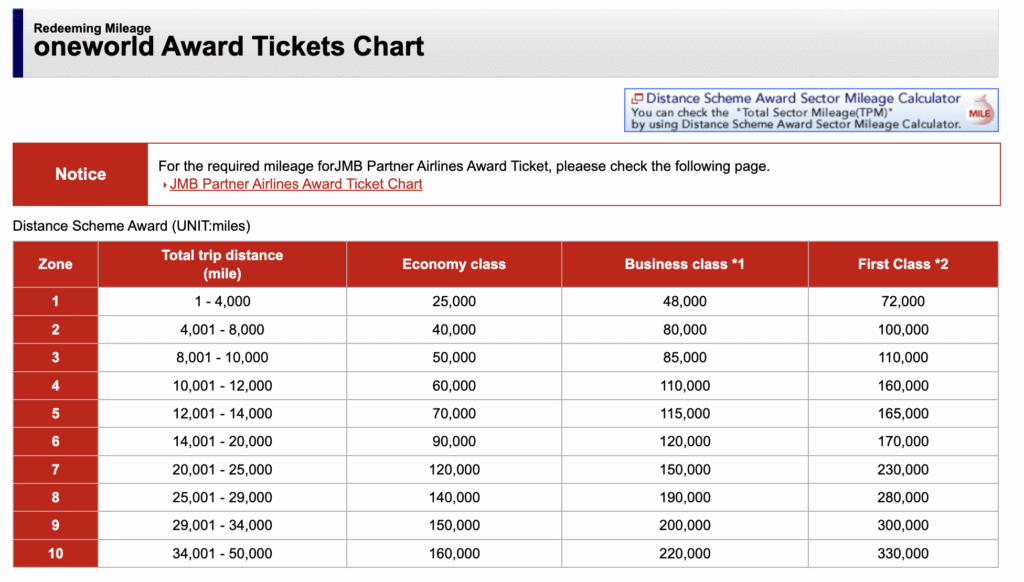Click the Business class *1 column header
Viewport: 1024px width, 582px height.
[684, 263]
